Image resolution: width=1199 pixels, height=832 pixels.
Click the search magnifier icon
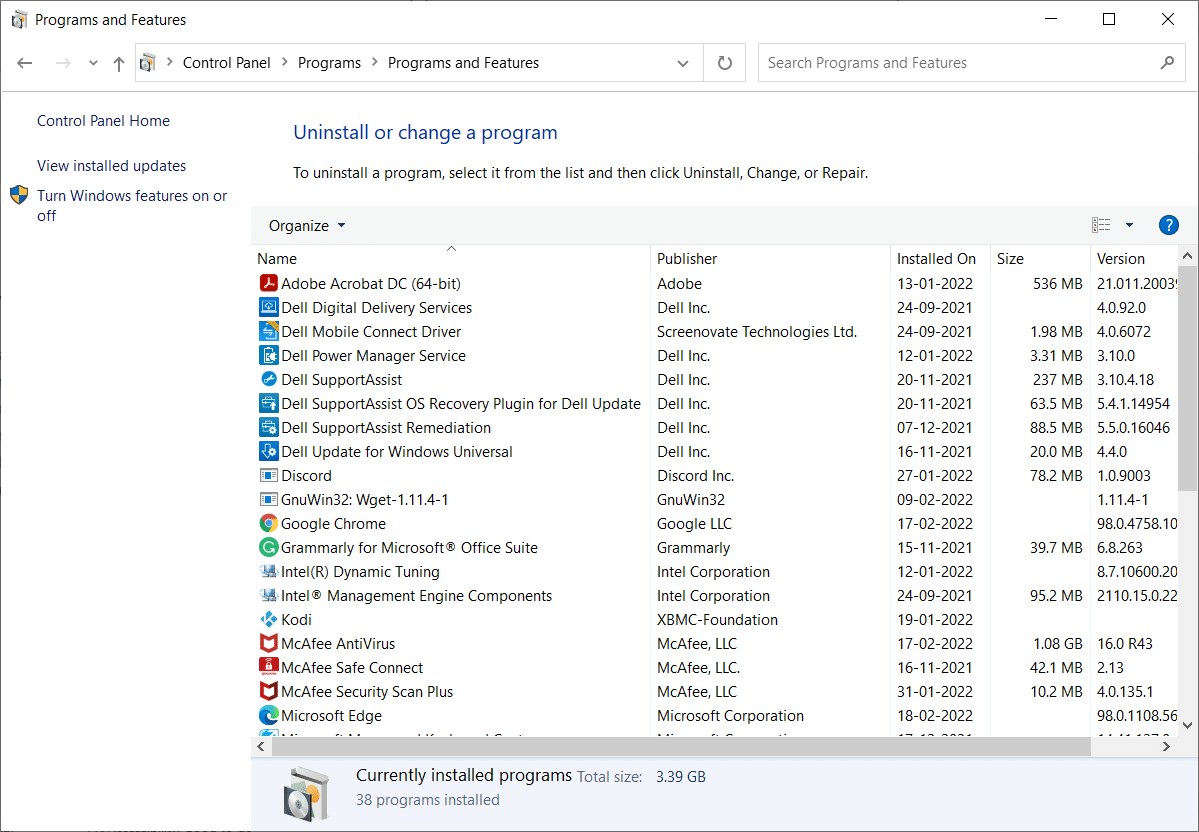[x=1167, y=63]
